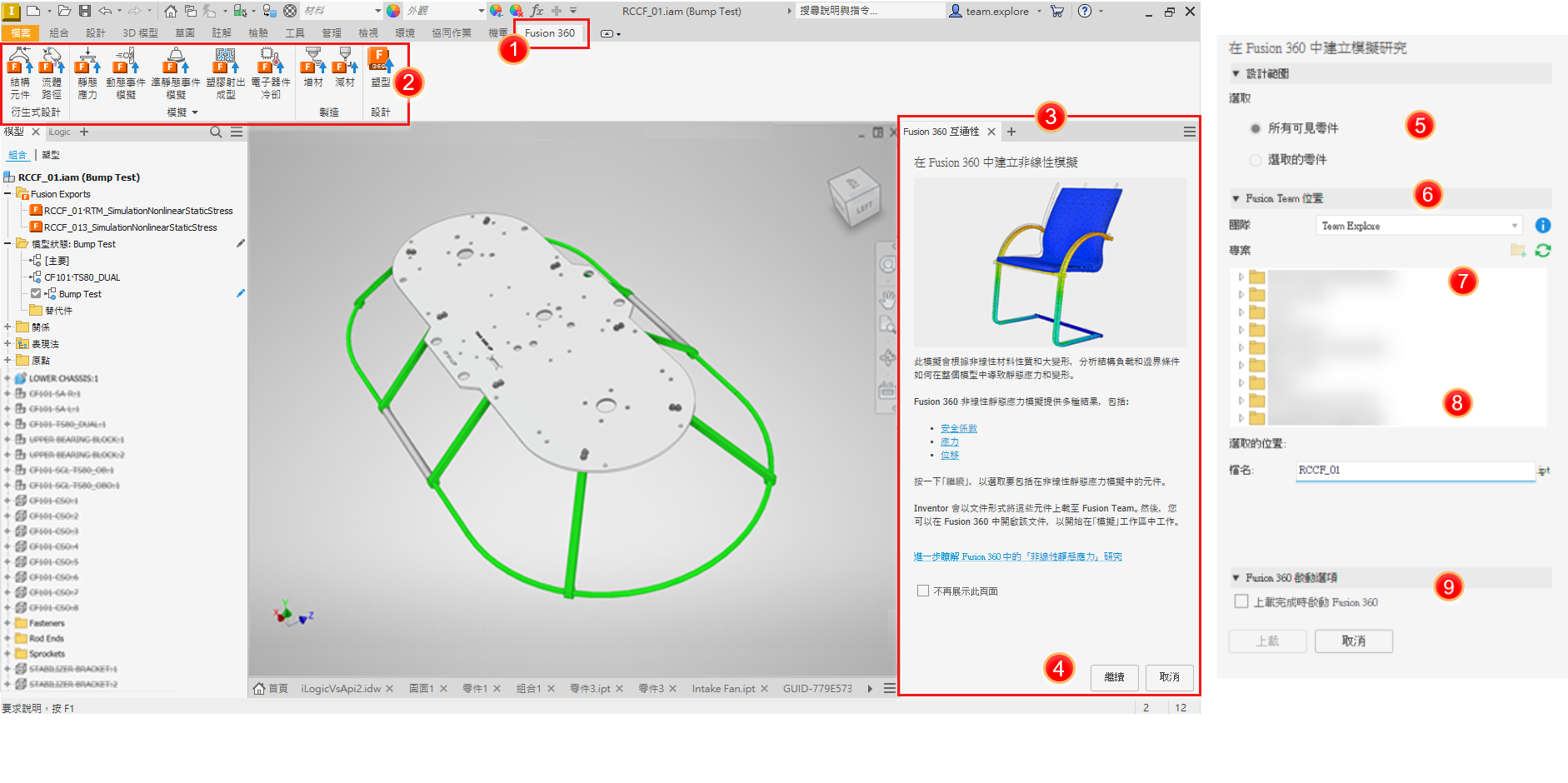1568x783 pixels.
Task: Close the Fusion 360 互通性 panel tab
Action: pos(991,132)
